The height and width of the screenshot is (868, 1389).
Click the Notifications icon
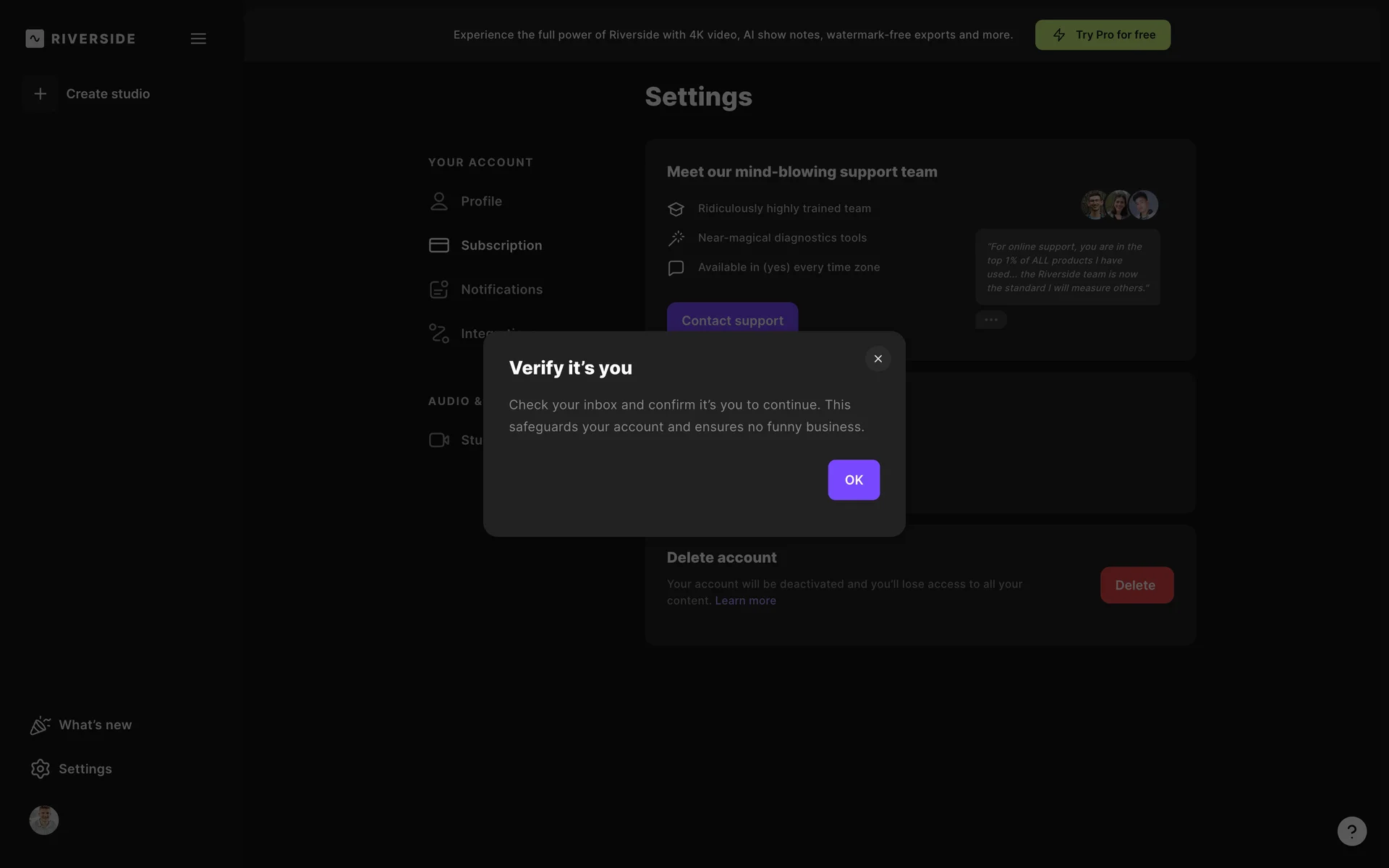(x=438, y=289)
